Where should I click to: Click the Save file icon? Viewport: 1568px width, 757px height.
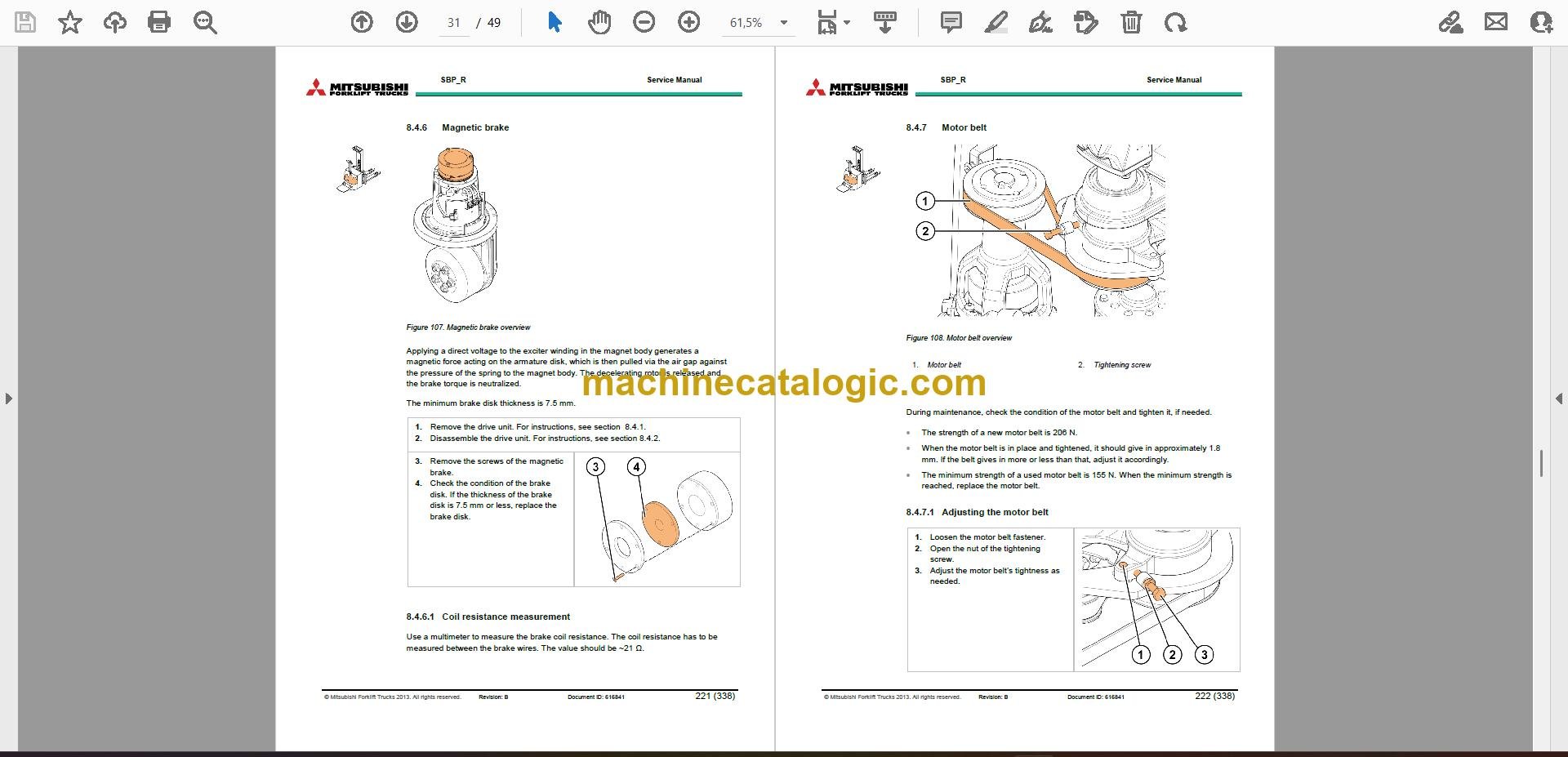point(26,22)
